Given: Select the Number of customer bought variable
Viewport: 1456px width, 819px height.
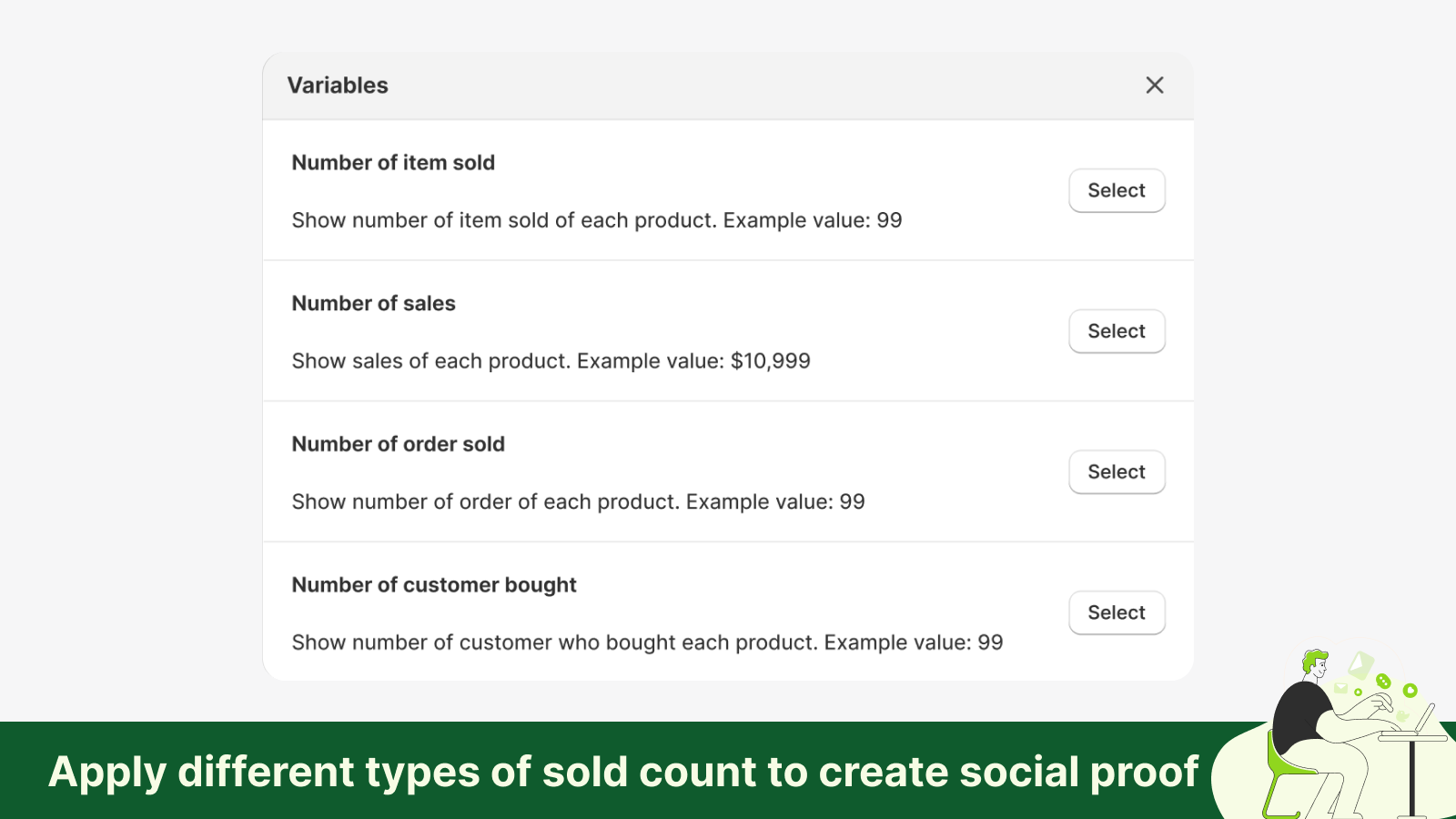Looking at the screenshot, I should pos(1117,612).
